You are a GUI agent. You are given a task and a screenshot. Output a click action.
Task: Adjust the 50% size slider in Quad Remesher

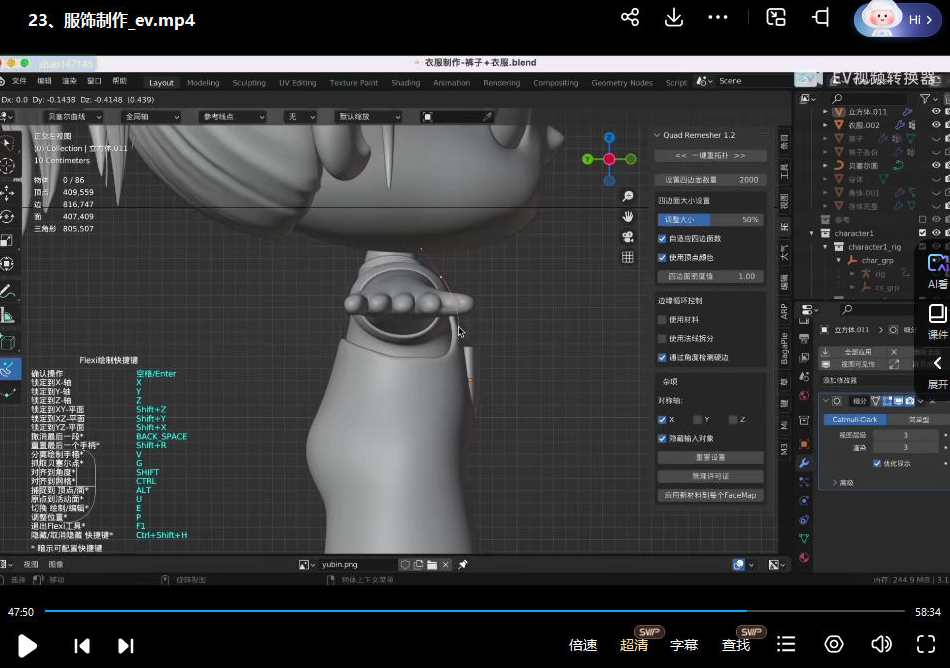pyautogui.click(x=710, y=219)
